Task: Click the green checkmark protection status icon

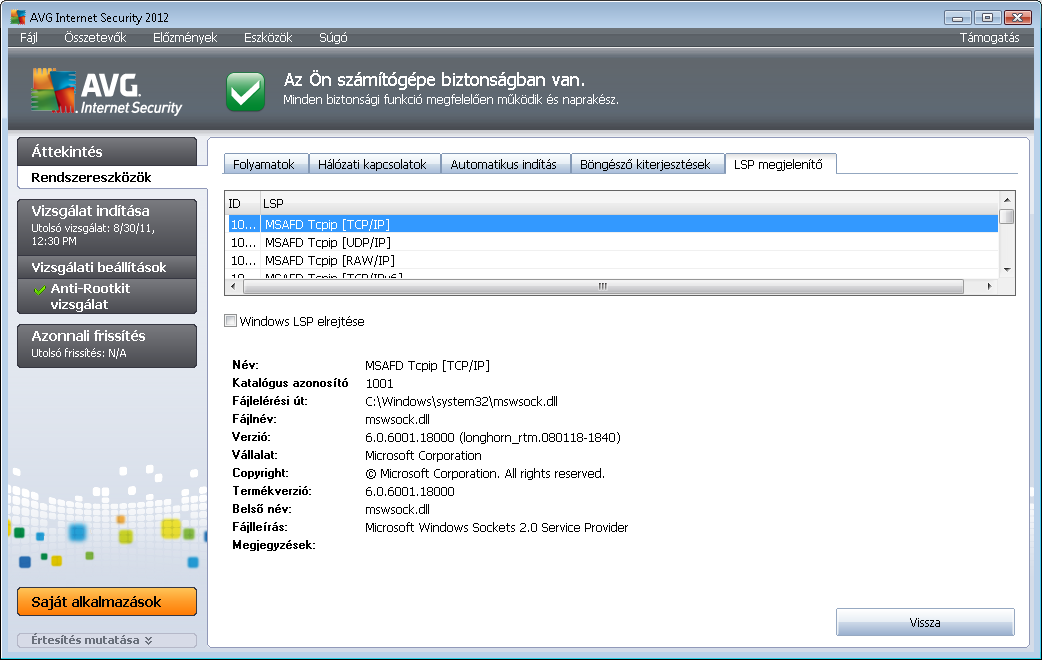Action: coord(245,91)
